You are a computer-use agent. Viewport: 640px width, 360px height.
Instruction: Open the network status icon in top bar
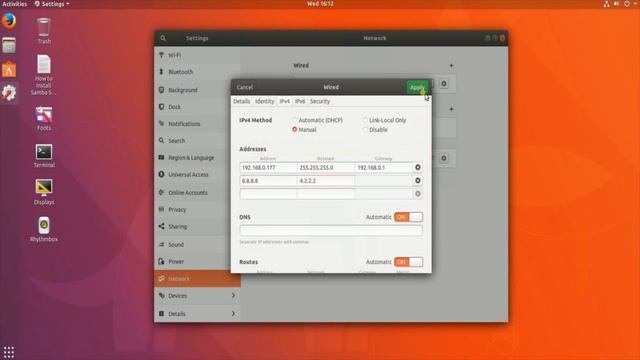(606, 4)
